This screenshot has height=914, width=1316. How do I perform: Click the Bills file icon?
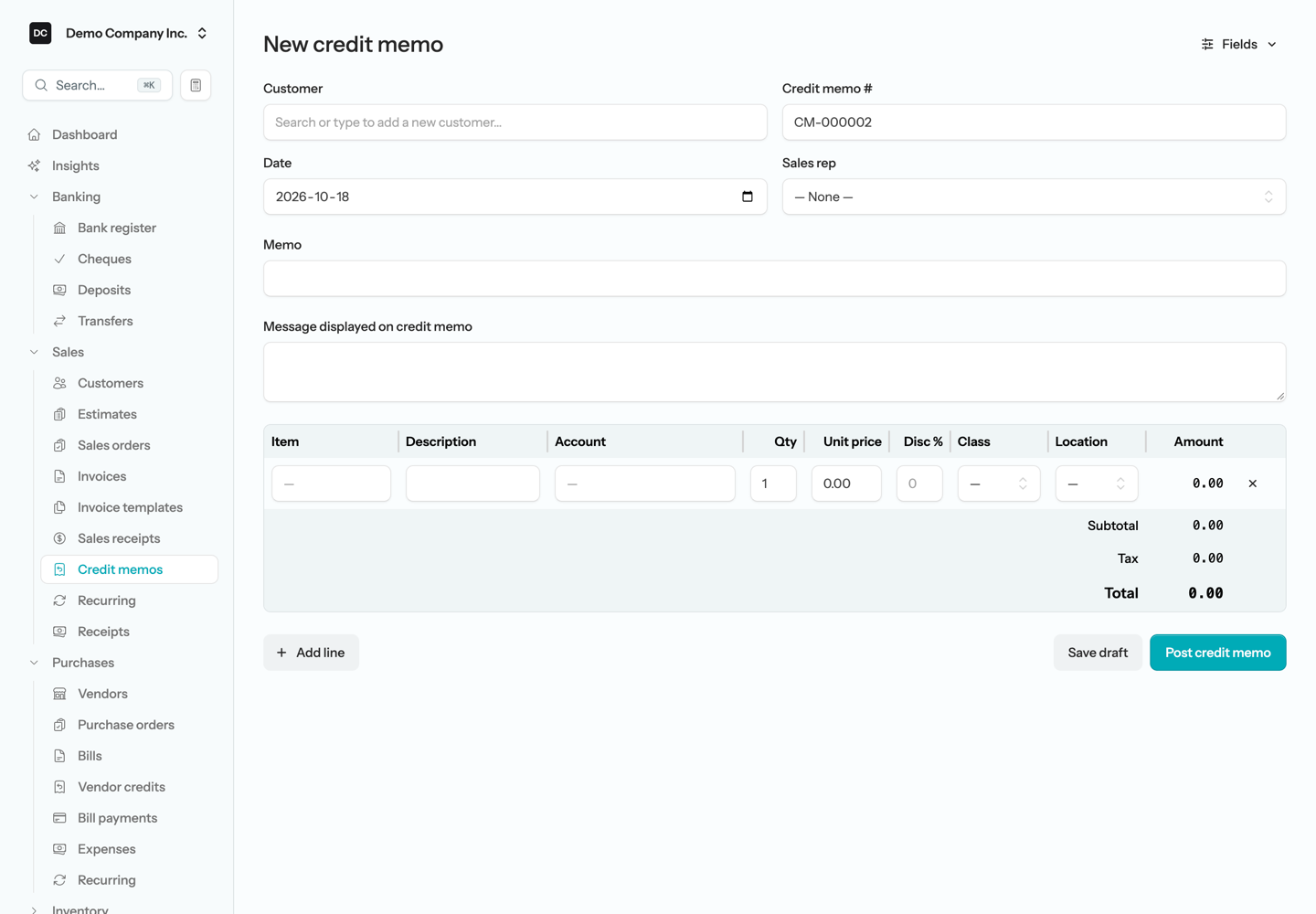coord(59,756)
